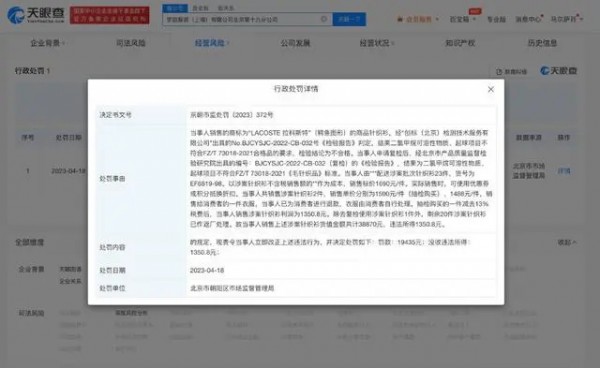
Task: Click the 操作 column header
Action: point(564,137)
